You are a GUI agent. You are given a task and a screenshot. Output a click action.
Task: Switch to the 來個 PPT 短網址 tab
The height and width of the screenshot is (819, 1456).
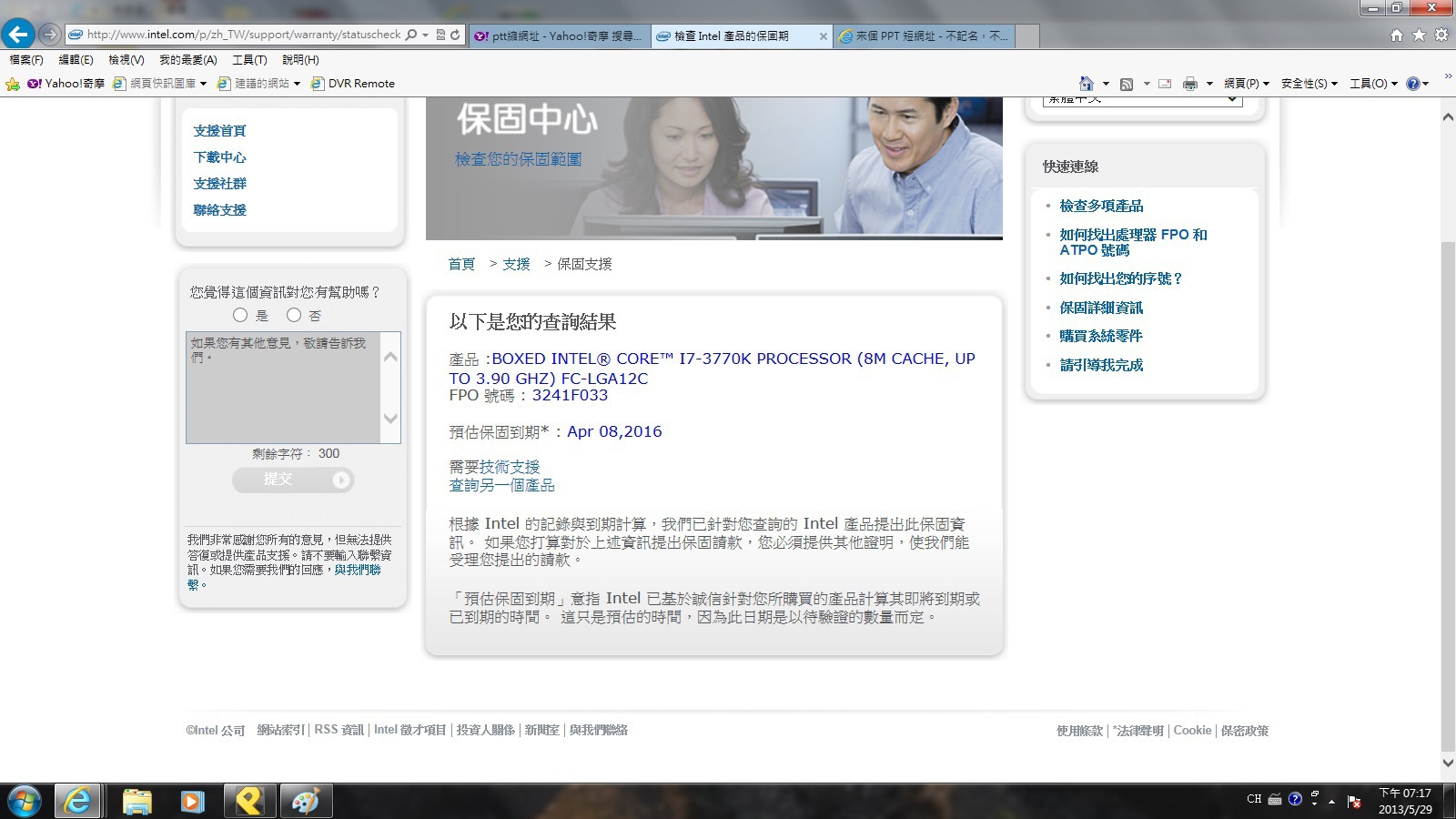[x=924, y=35]
